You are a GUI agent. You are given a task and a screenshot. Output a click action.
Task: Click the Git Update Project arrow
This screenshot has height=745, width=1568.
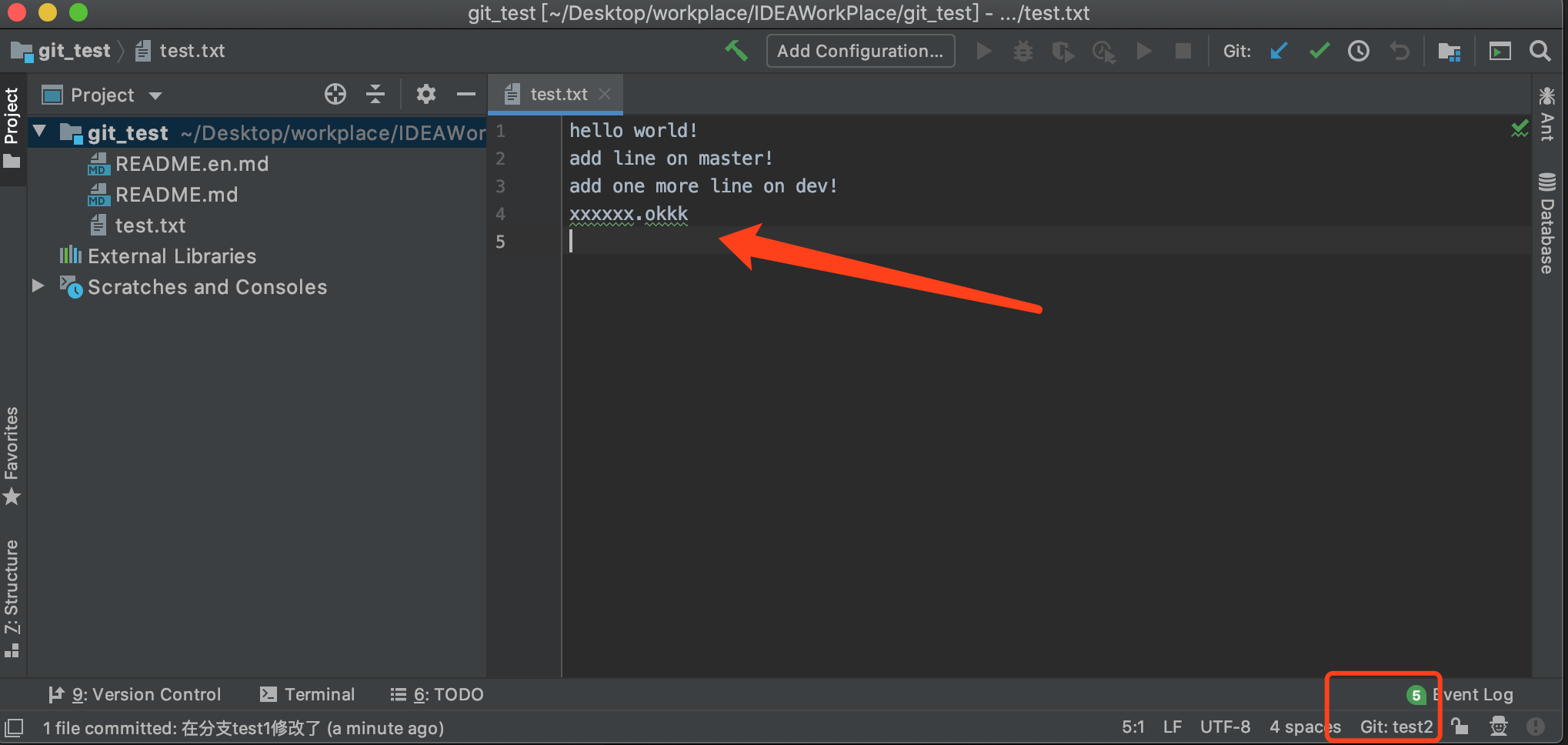tap(1279, 51)
